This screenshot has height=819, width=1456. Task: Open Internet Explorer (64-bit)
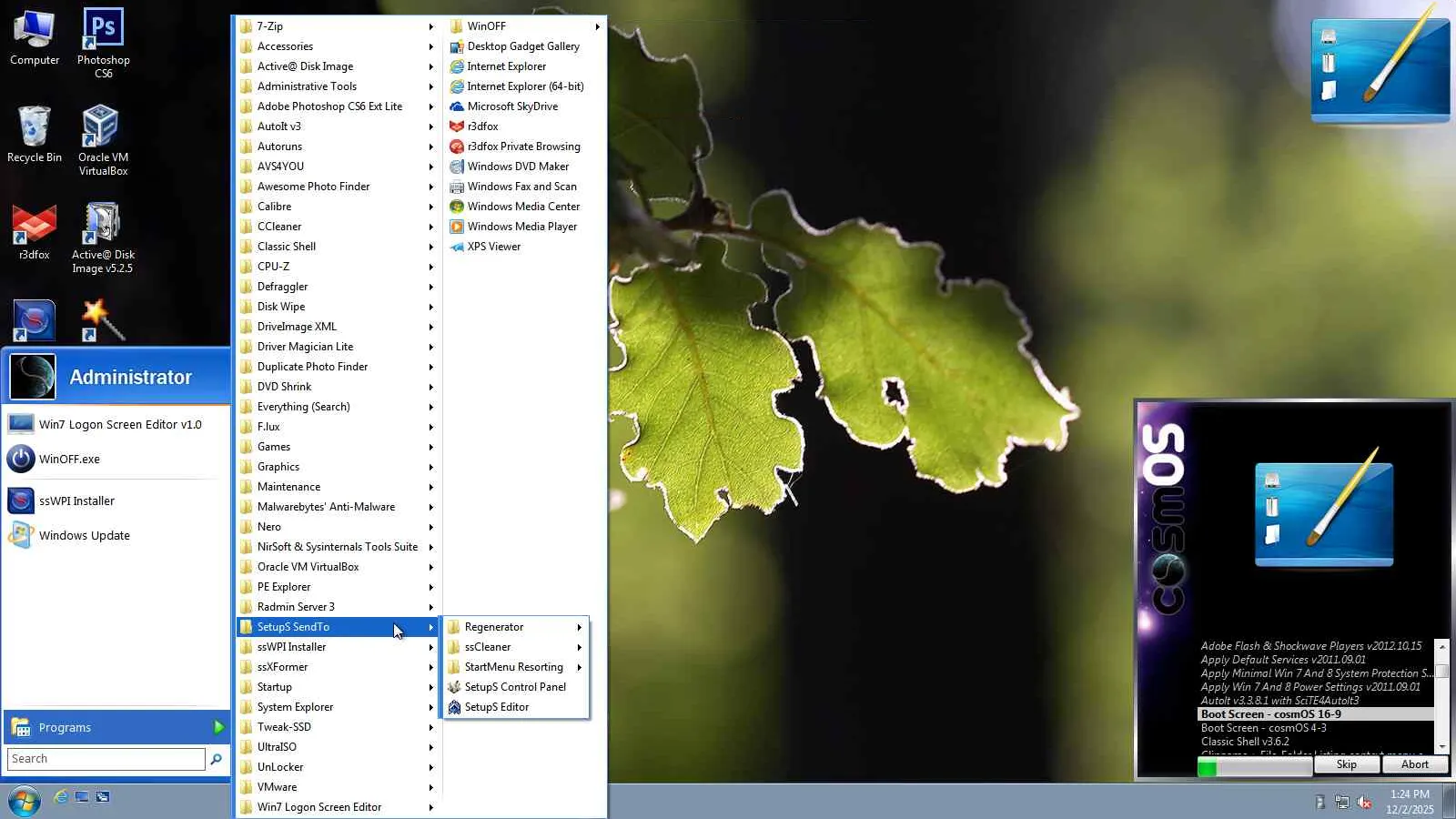click(x=525, y=86)
